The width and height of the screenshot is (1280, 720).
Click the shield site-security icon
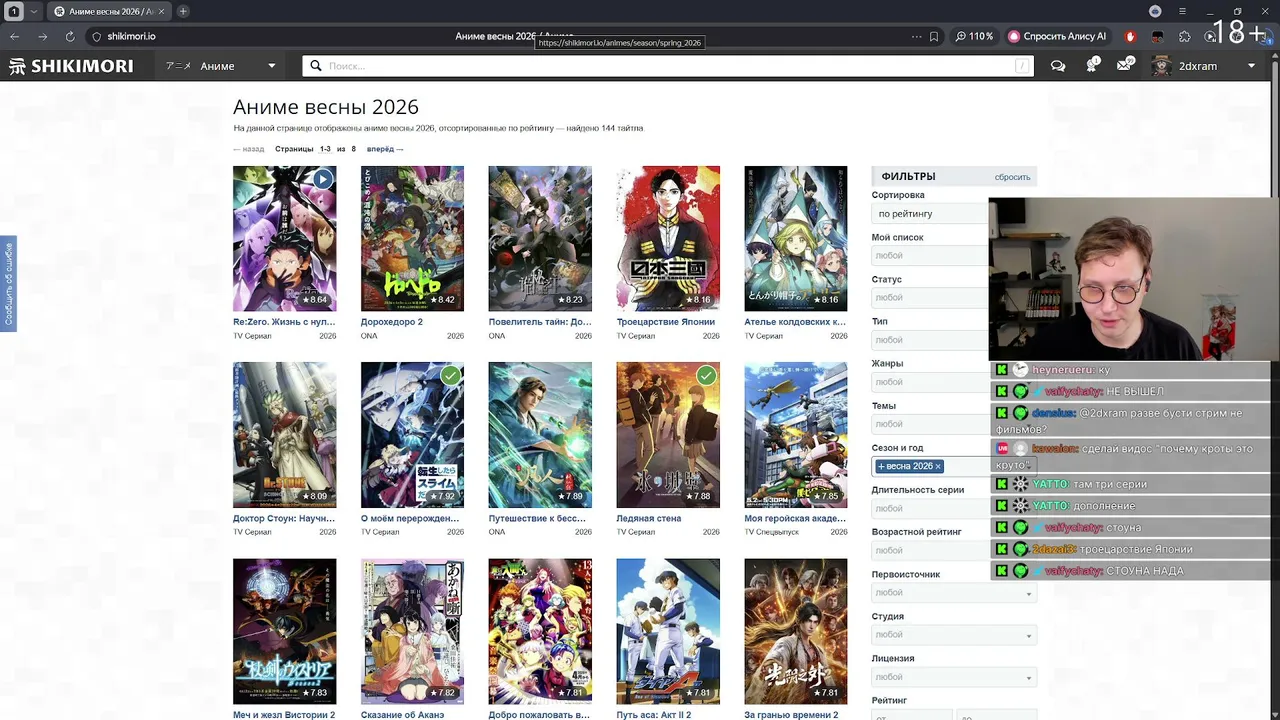(x=97, y=36)
